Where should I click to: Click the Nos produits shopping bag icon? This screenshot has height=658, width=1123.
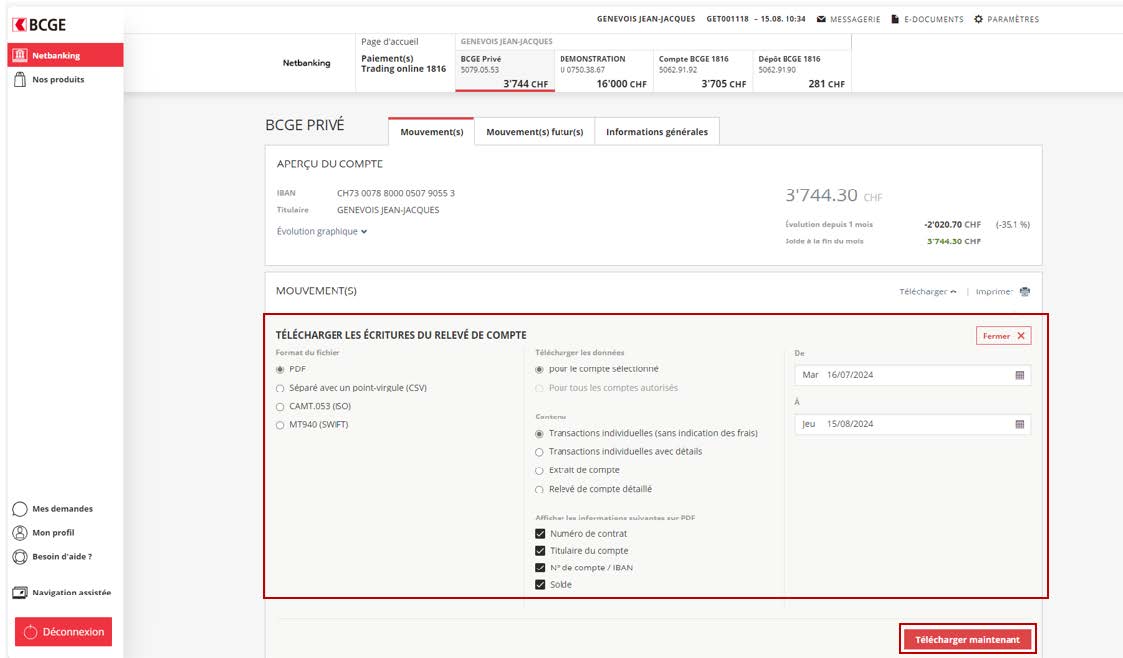coord(20,79)
